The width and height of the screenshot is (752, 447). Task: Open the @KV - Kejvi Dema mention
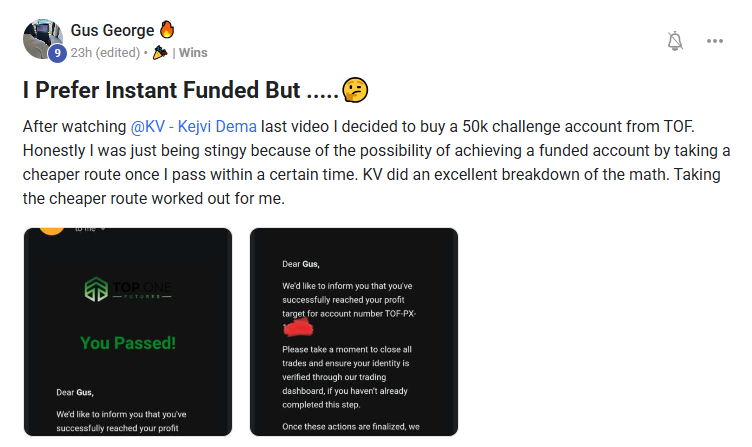[194, 128]
